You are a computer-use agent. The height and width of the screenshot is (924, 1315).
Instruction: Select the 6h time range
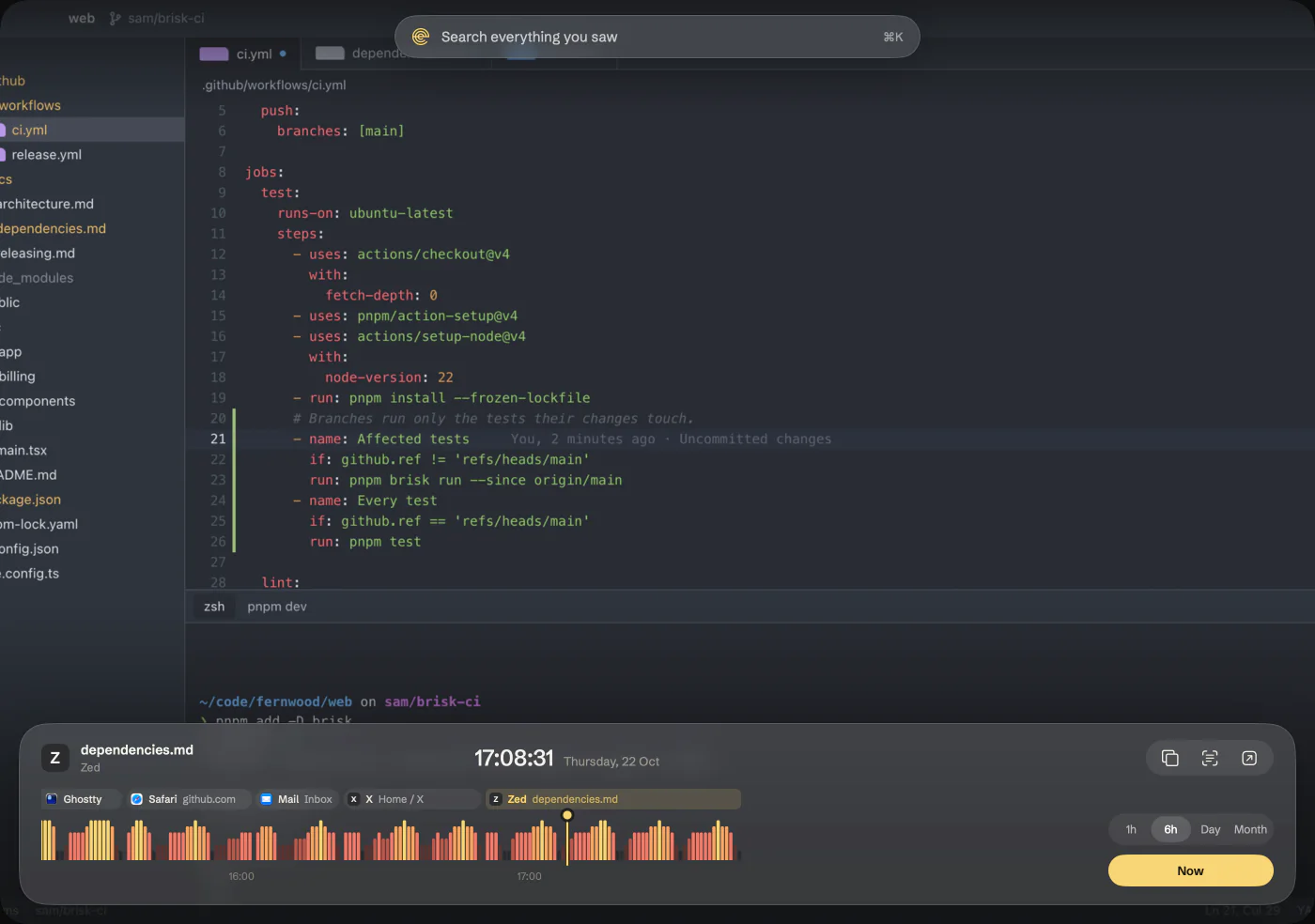[1170, 829]
